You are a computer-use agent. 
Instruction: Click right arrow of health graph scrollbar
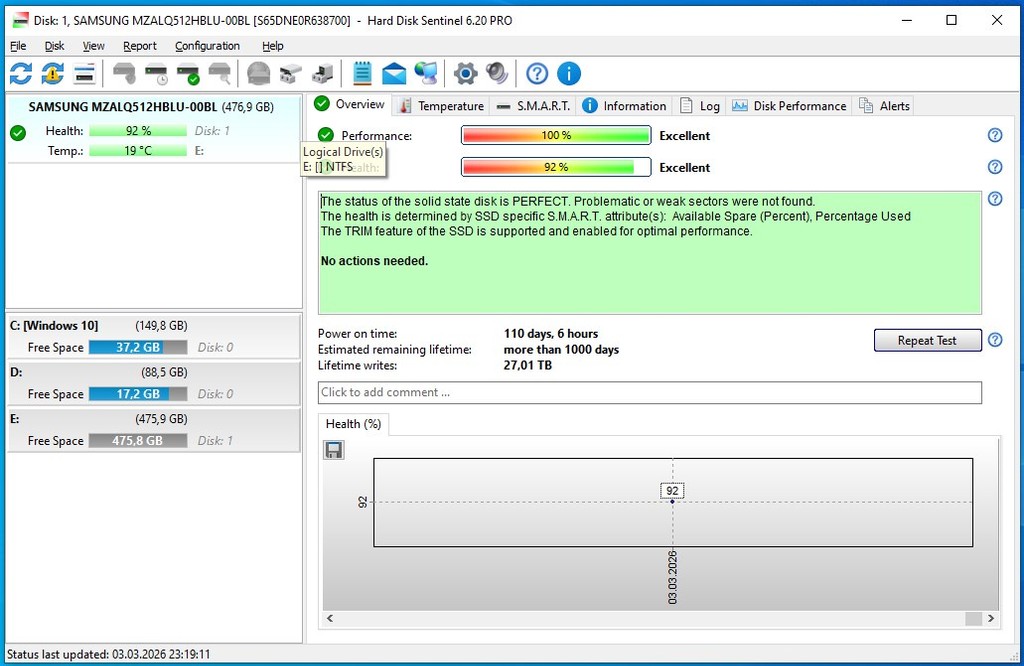point(990,619)
